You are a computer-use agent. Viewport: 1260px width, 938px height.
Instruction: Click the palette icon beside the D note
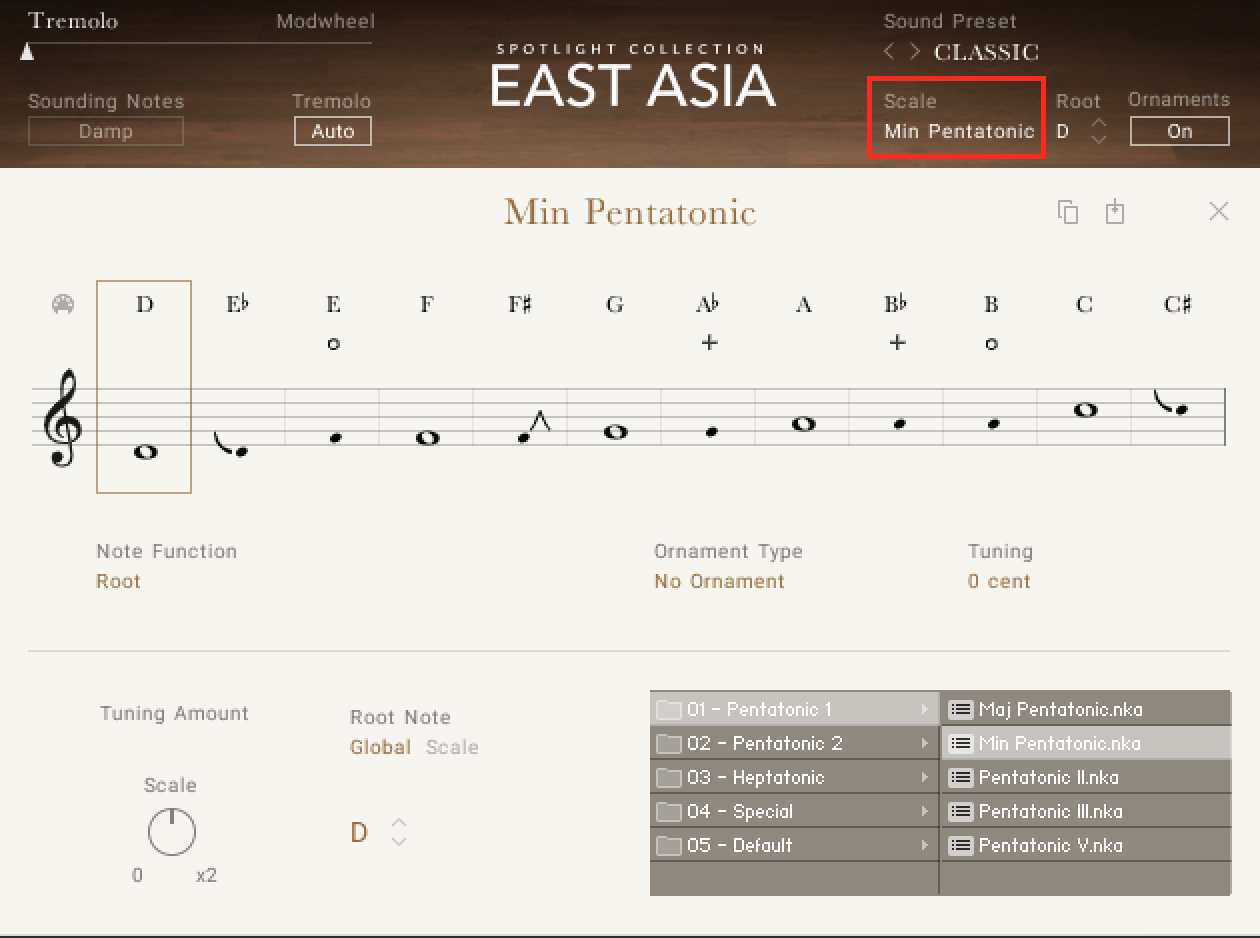click(x=63, y=305)
